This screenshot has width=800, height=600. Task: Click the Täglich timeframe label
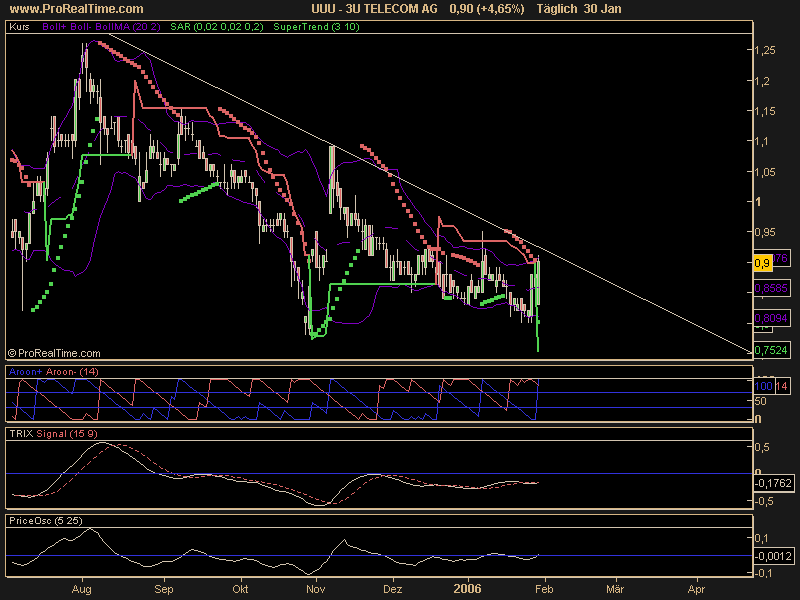(x=557, y=9)
